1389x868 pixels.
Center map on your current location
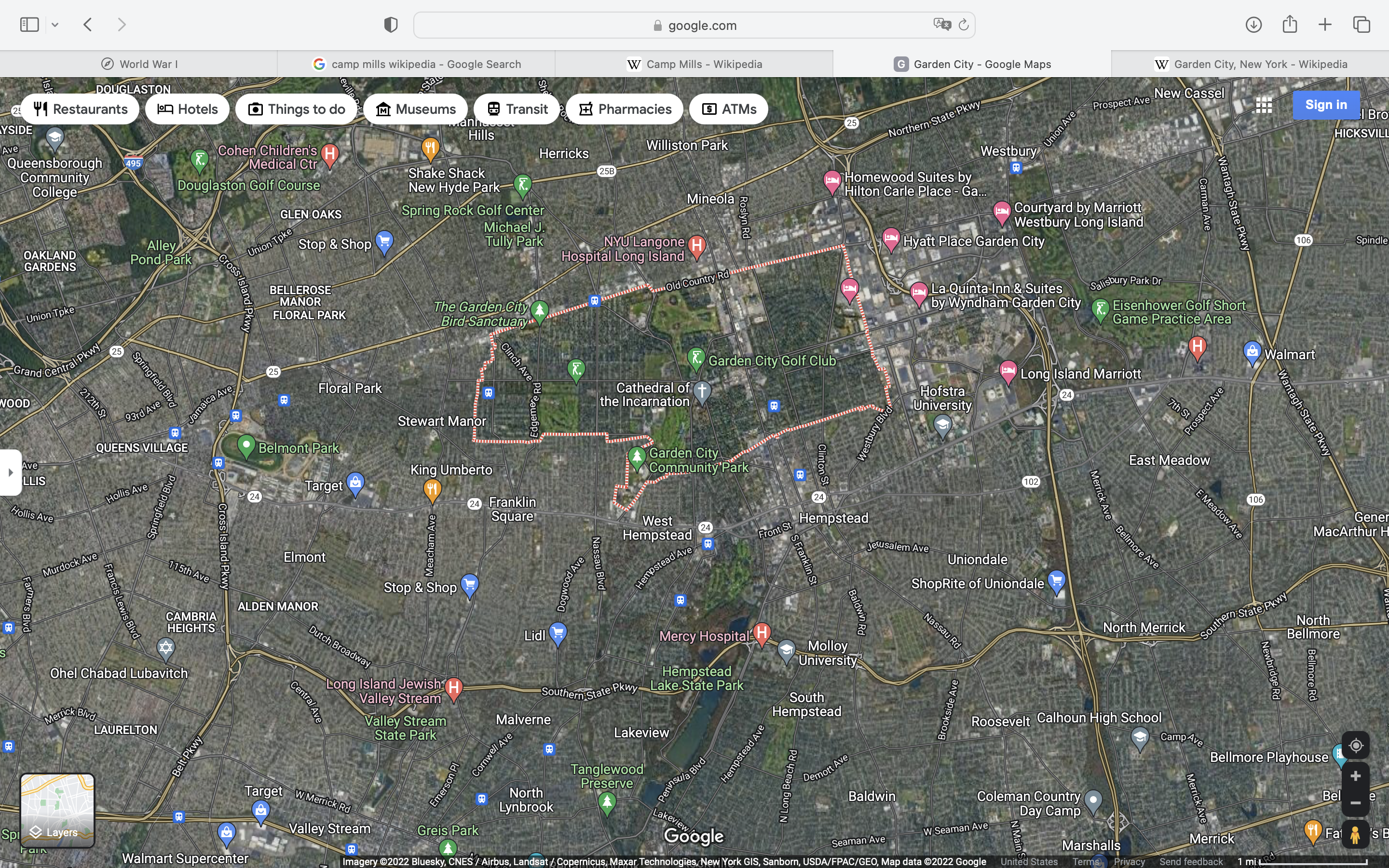click(x=1355, y=745)
